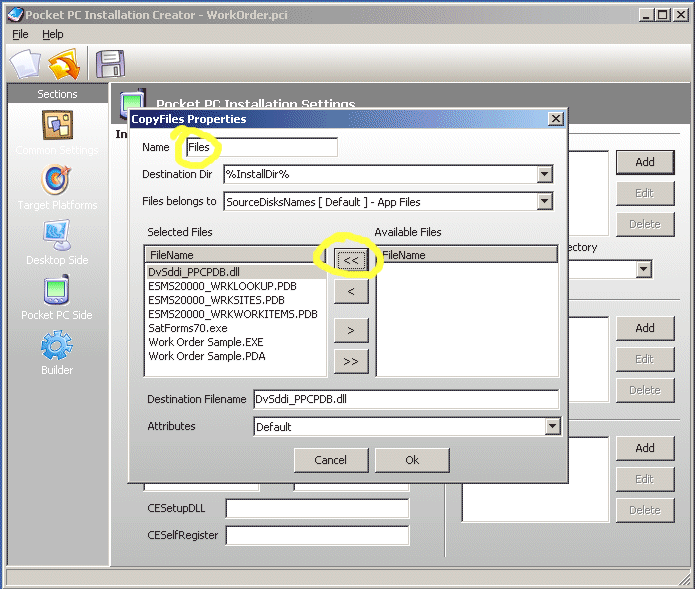This screenshot has width=695, height=589.
Task: Close the CopyFiles Properties dialog
Action: [x=556, y=119]
